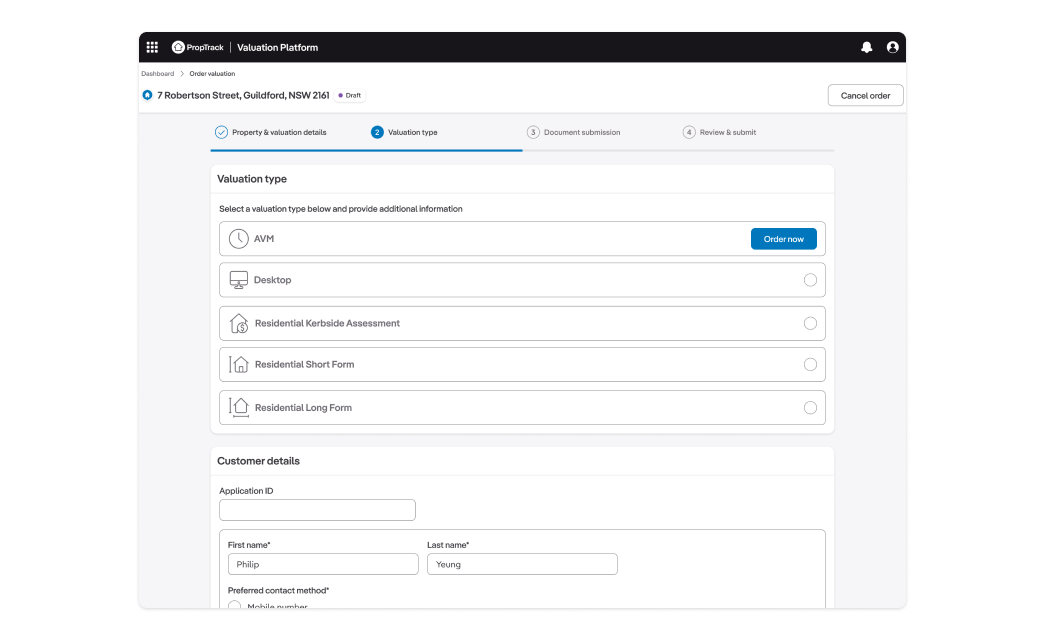The height and width of the screenshot is (640, 1046).
Task: Click the Residential Kerbside Assessment house icon
Action: pos(239,323)
